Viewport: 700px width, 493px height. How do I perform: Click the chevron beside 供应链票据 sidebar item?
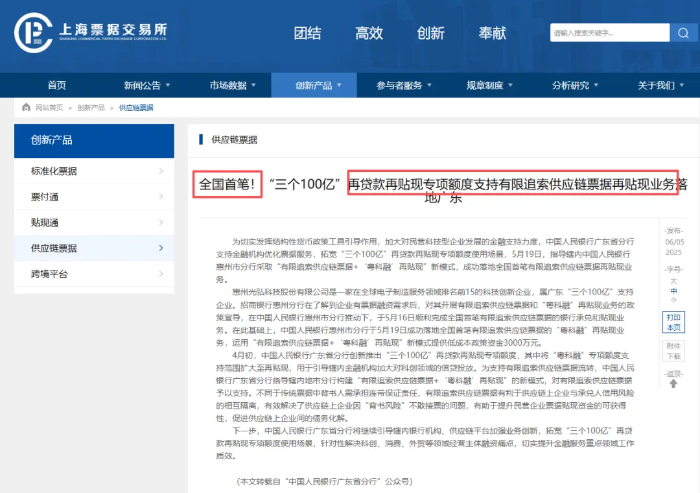[161, 248]
